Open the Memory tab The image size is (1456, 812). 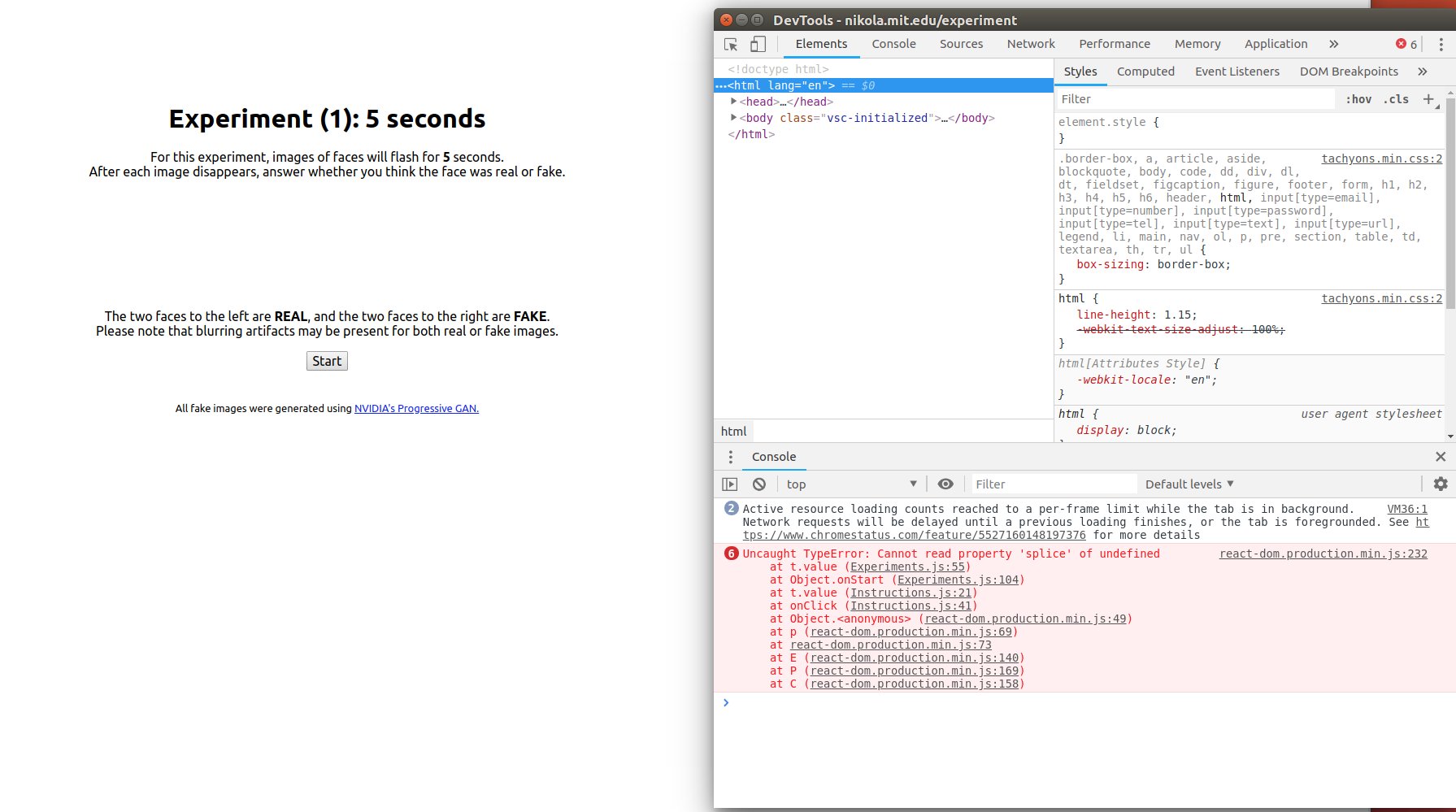pyautogui.click(x=1197, y=44)
